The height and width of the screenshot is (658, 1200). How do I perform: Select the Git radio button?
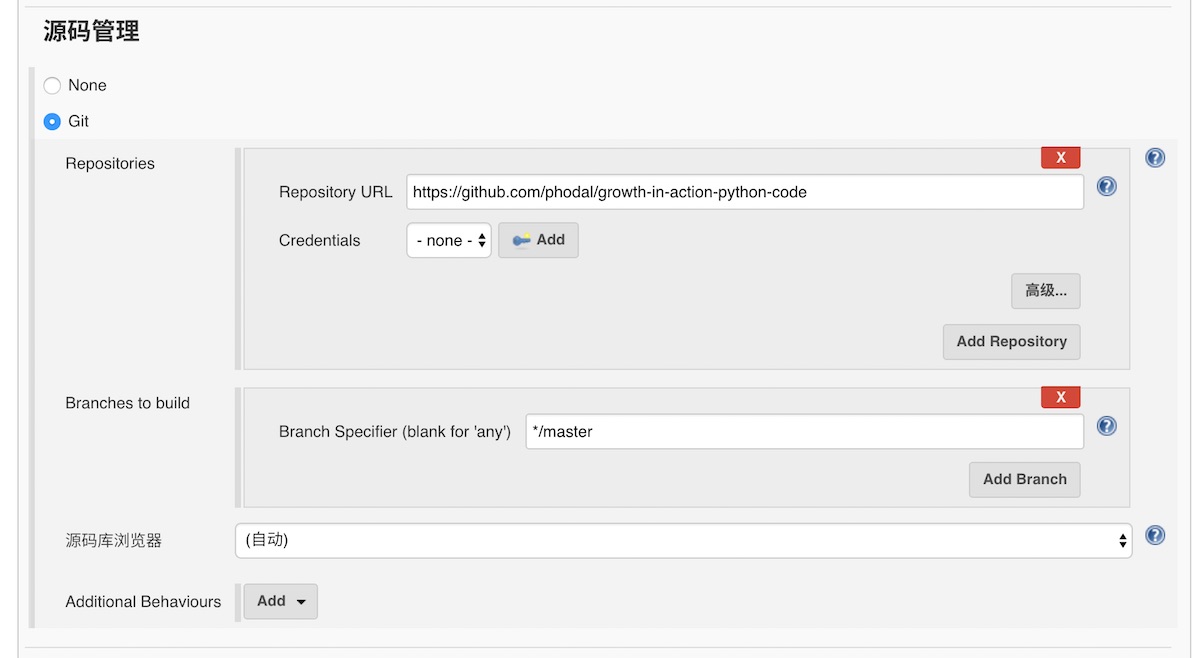click(52, 122)
